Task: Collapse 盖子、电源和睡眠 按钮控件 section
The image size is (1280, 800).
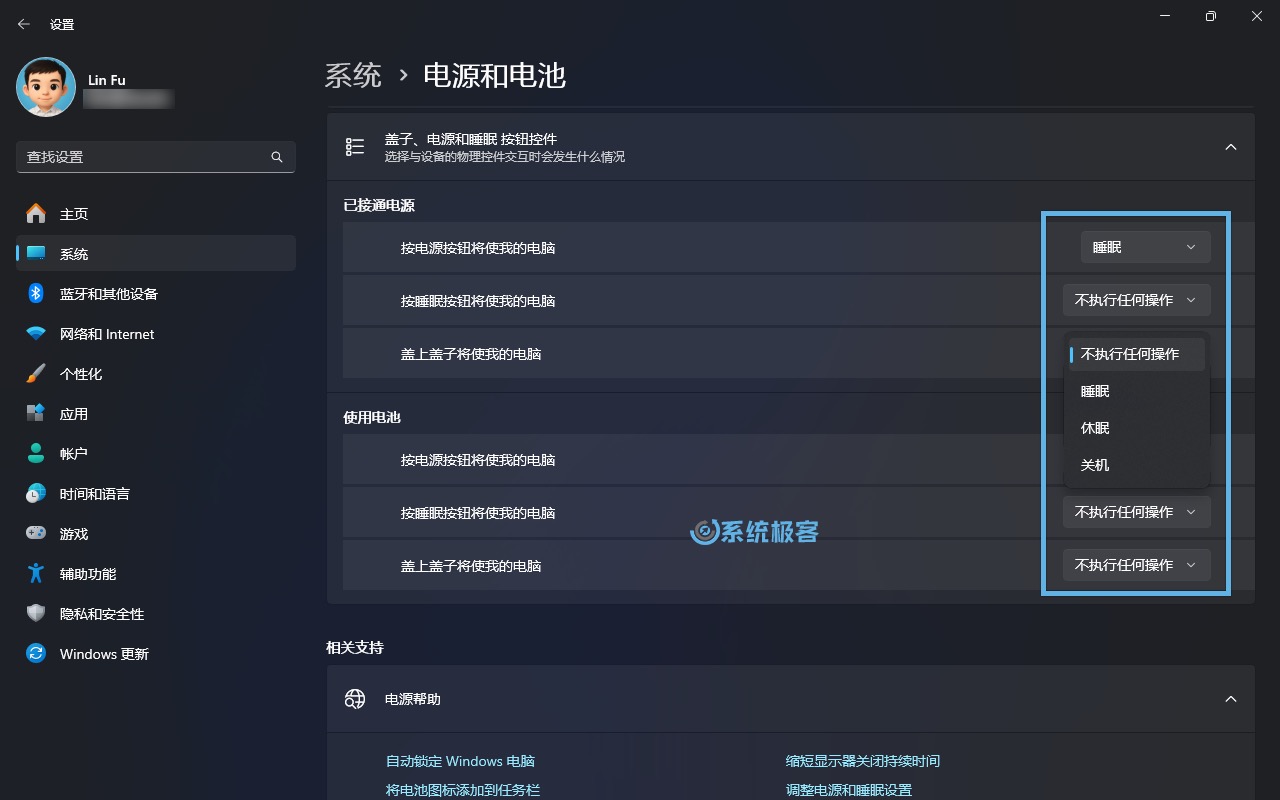Action: click(1231, 147)
